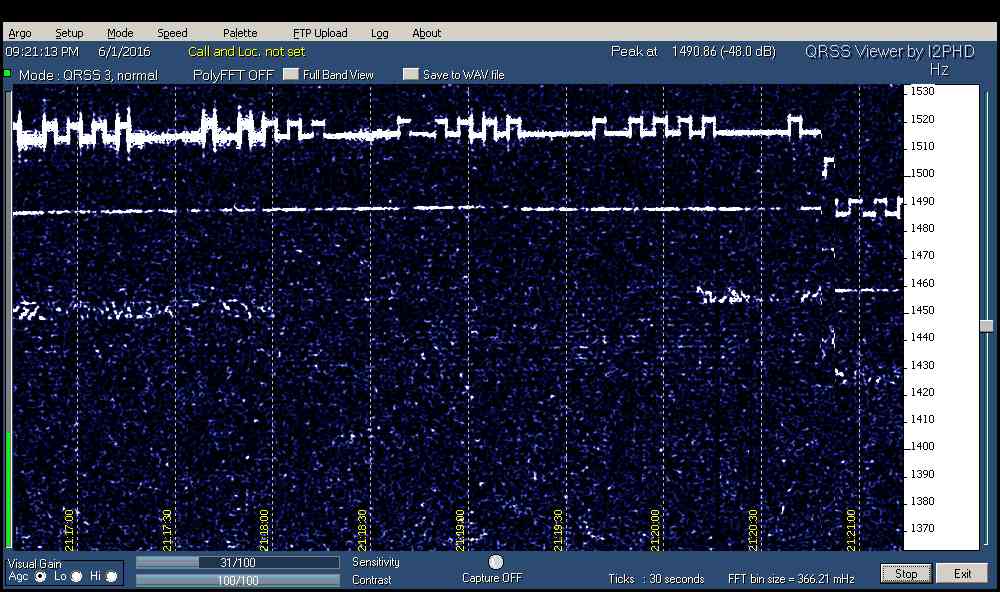Click the frequency scale scrollbar thumb
The image size is (1000, 592).
987,326
